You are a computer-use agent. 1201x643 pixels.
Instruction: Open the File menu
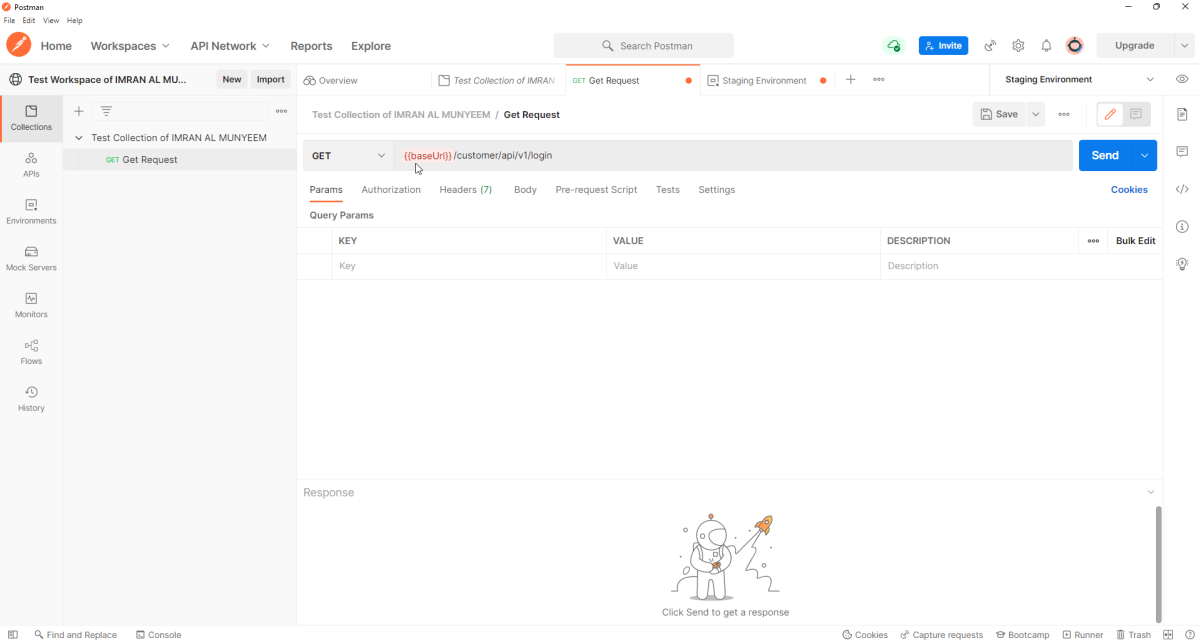(x=9, y=20)
